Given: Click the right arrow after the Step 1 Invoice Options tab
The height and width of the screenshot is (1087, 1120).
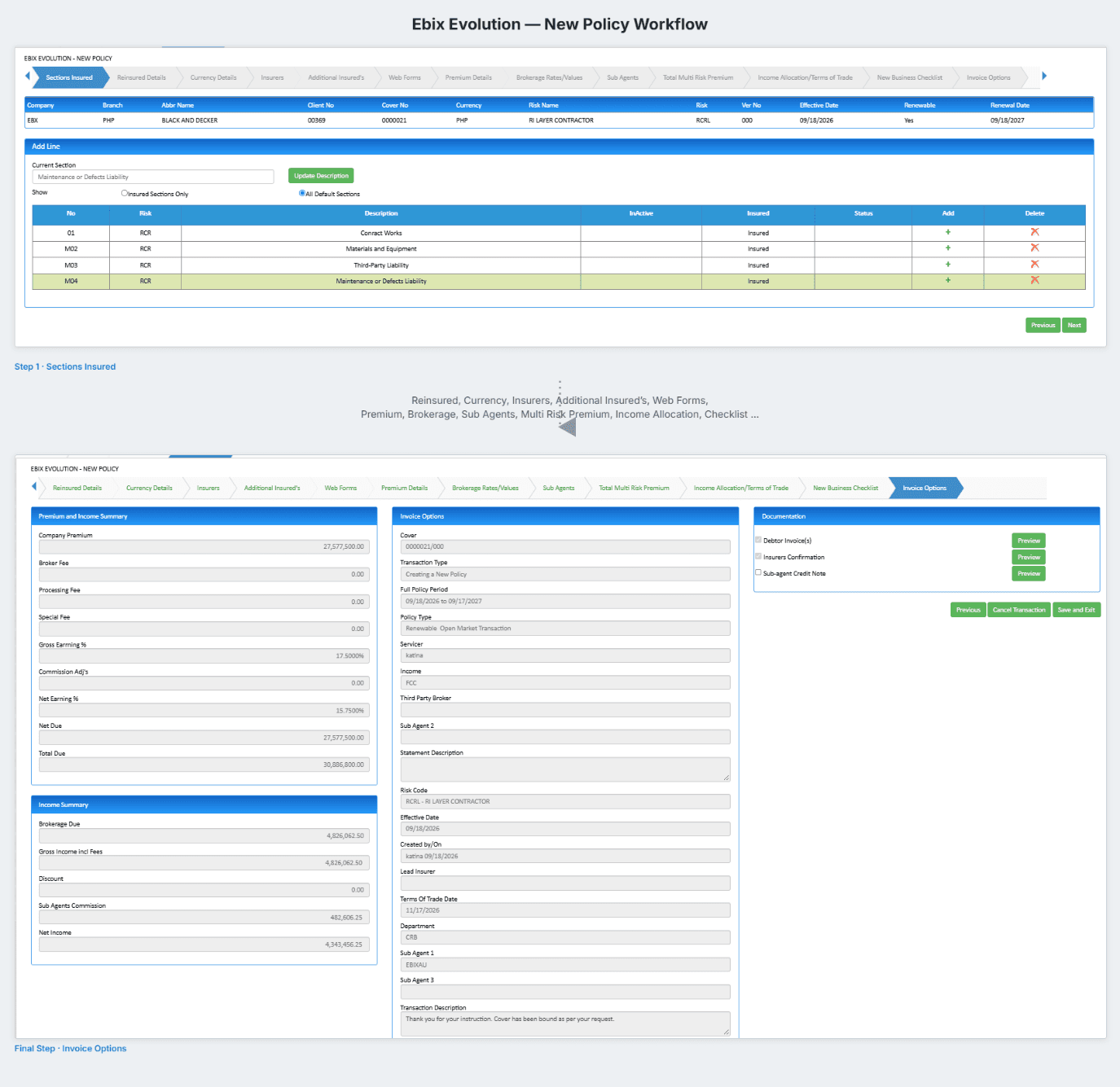Looking at the screenshot, I should pos(1044,76).
